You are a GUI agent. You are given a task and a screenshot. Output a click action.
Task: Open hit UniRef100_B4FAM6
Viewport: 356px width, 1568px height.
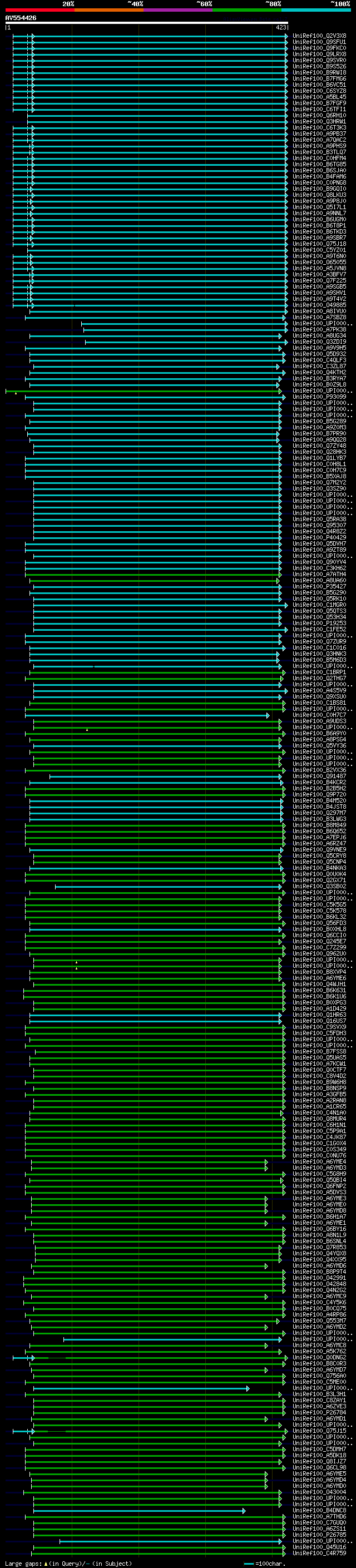click(x=319, y=176)
